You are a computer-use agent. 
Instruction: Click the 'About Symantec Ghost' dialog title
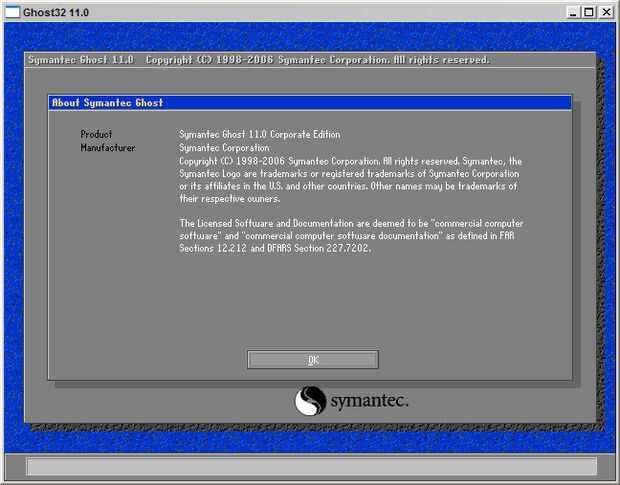click(108, 103)
